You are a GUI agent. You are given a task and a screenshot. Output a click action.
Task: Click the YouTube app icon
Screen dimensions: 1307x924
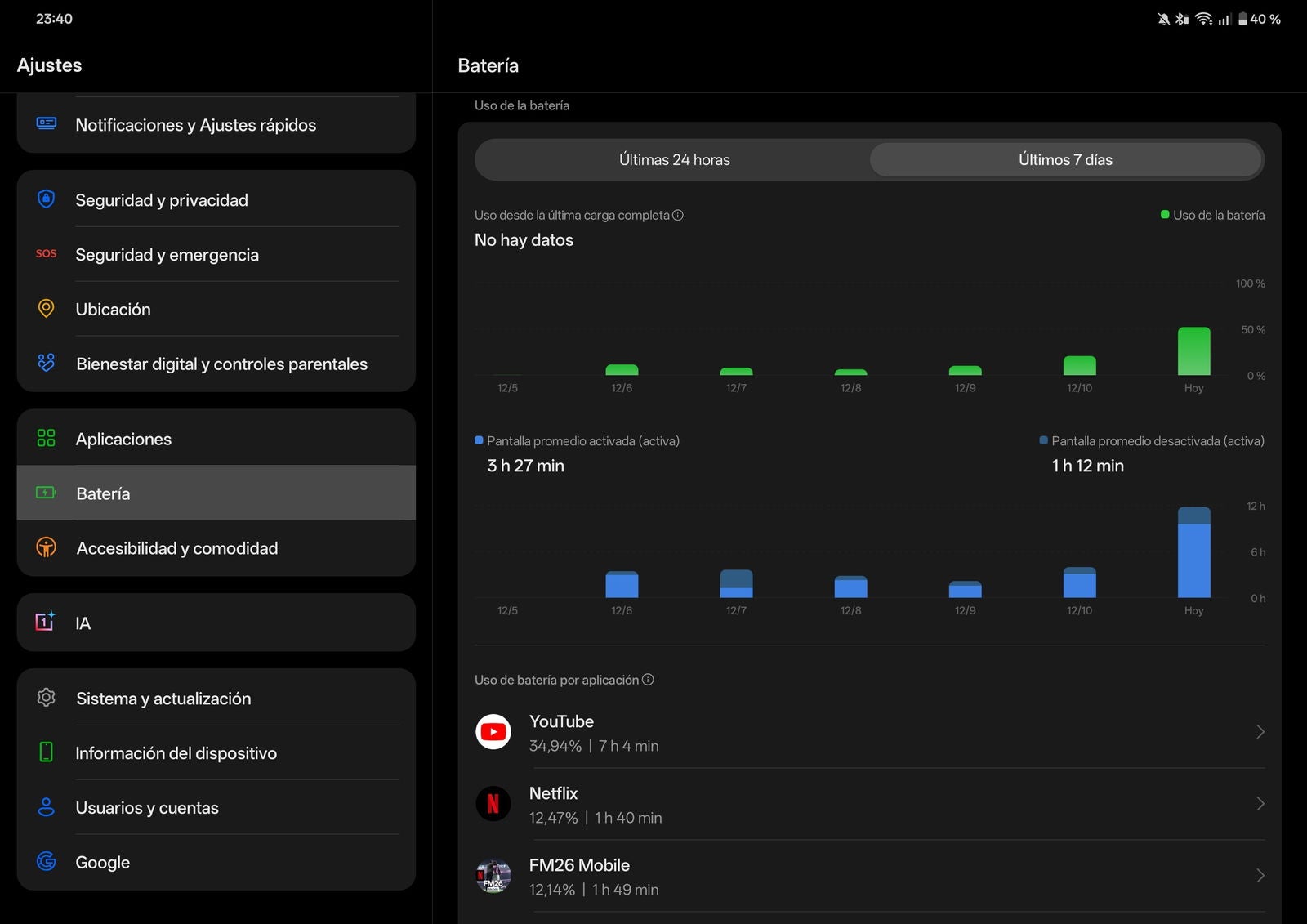(x=493, y=732)
